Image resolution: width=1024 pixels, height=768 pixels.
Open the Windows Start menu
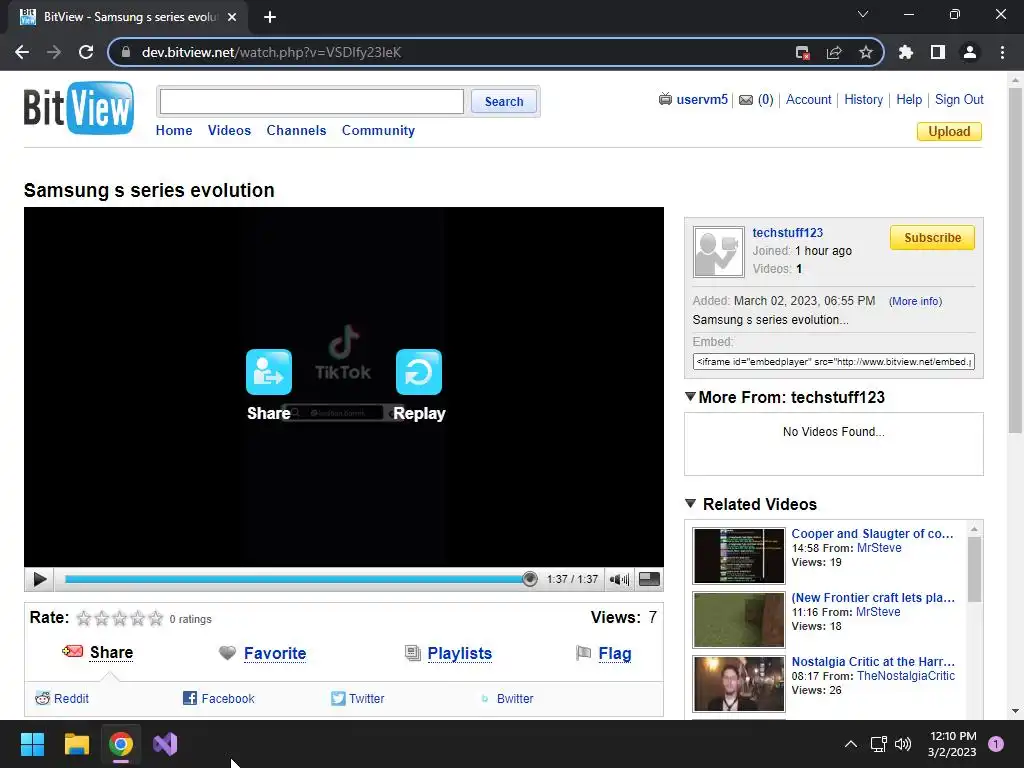point(32,744)
